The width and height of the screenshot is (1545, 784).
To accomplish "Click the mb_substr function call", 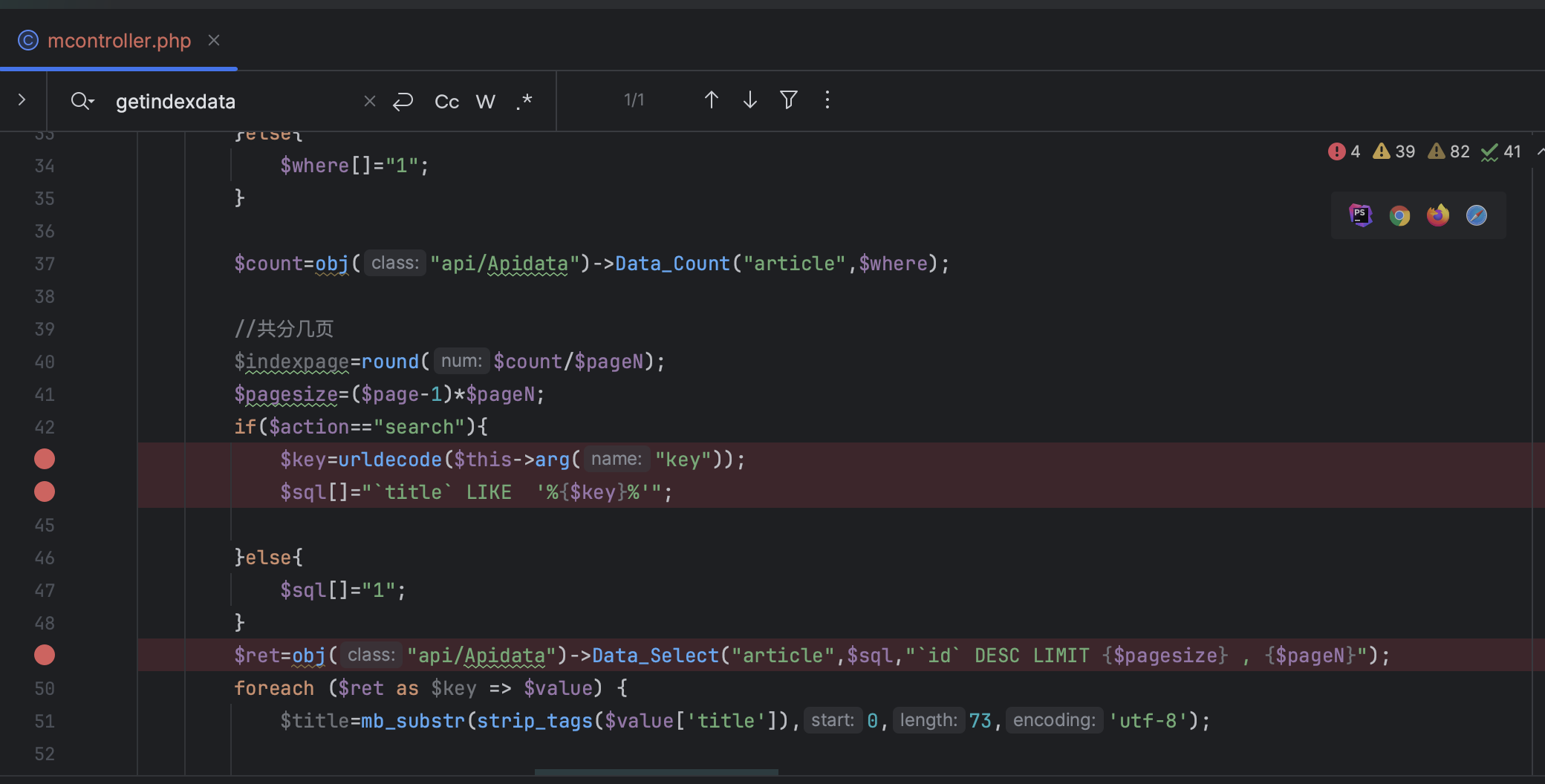I will pos(413,721).
